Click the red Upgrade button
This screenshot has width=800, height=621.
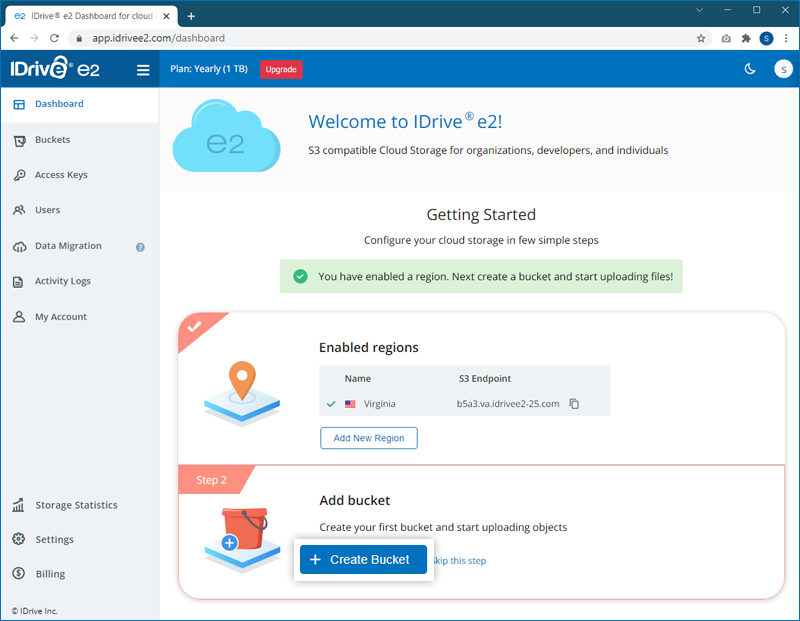coord(281,69)
